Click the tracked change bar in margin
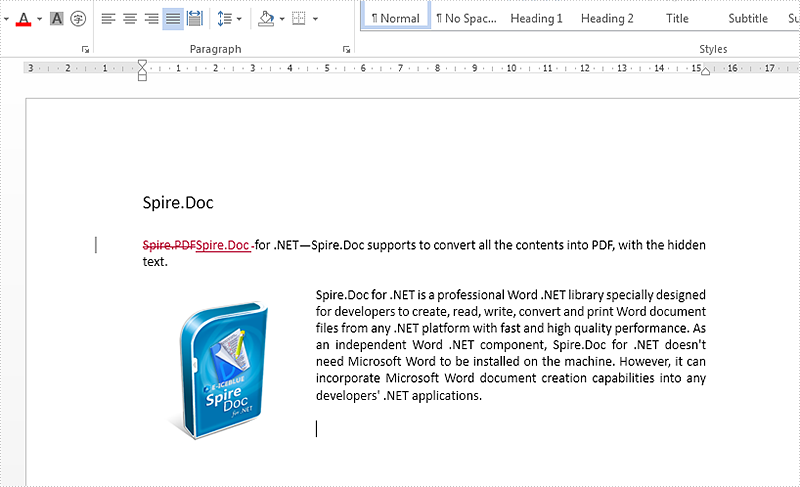 [96, 245]
